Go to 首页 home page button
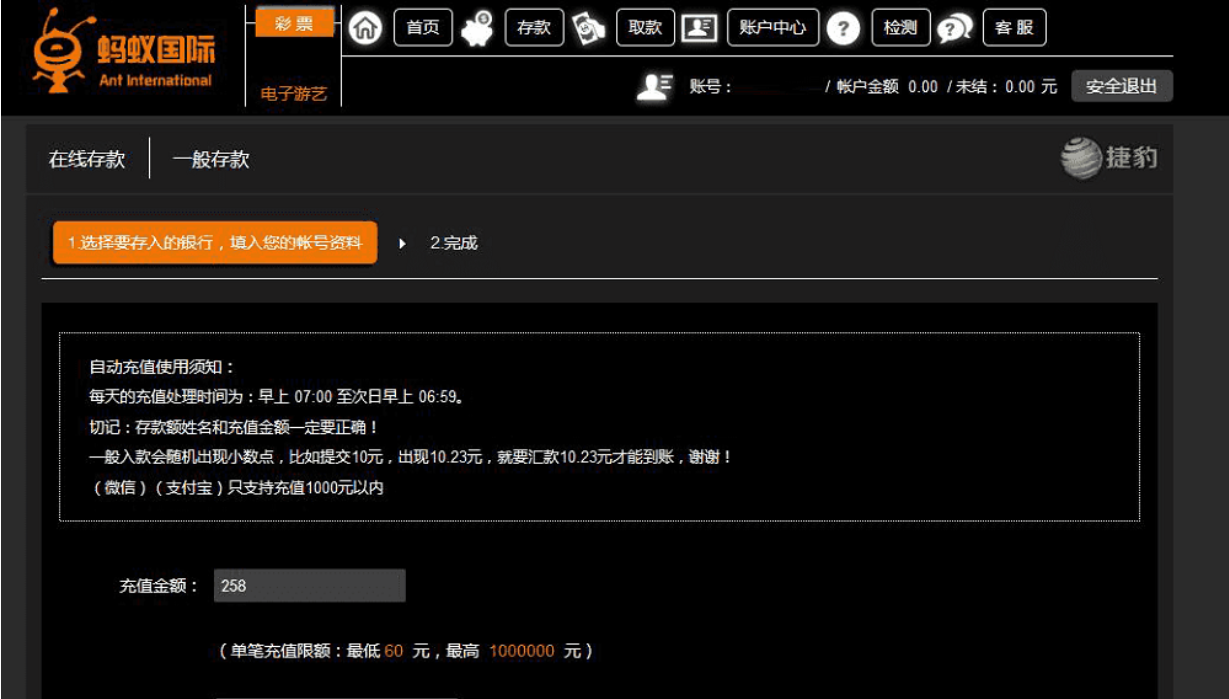This screenshot has height=699, width=1229. (423, 28)
